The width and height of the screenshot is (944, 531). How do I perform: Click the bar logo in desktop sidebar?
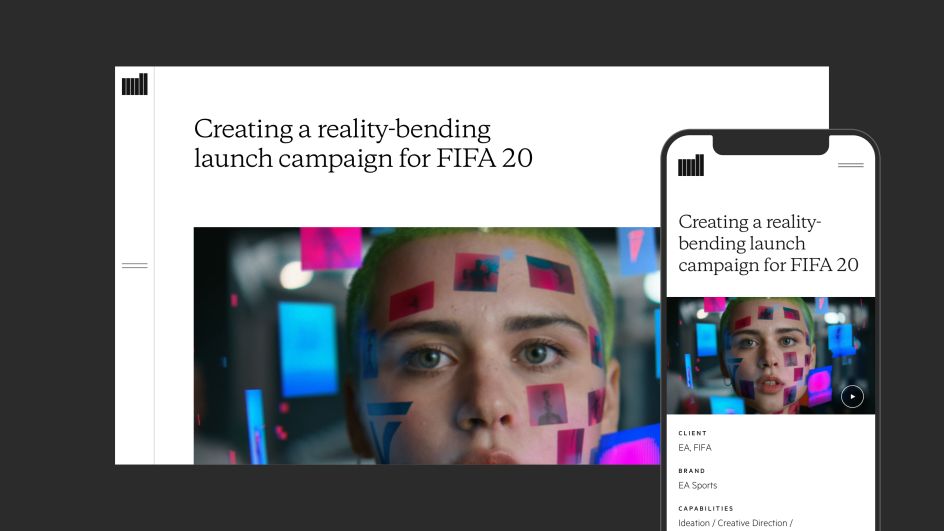134,84
